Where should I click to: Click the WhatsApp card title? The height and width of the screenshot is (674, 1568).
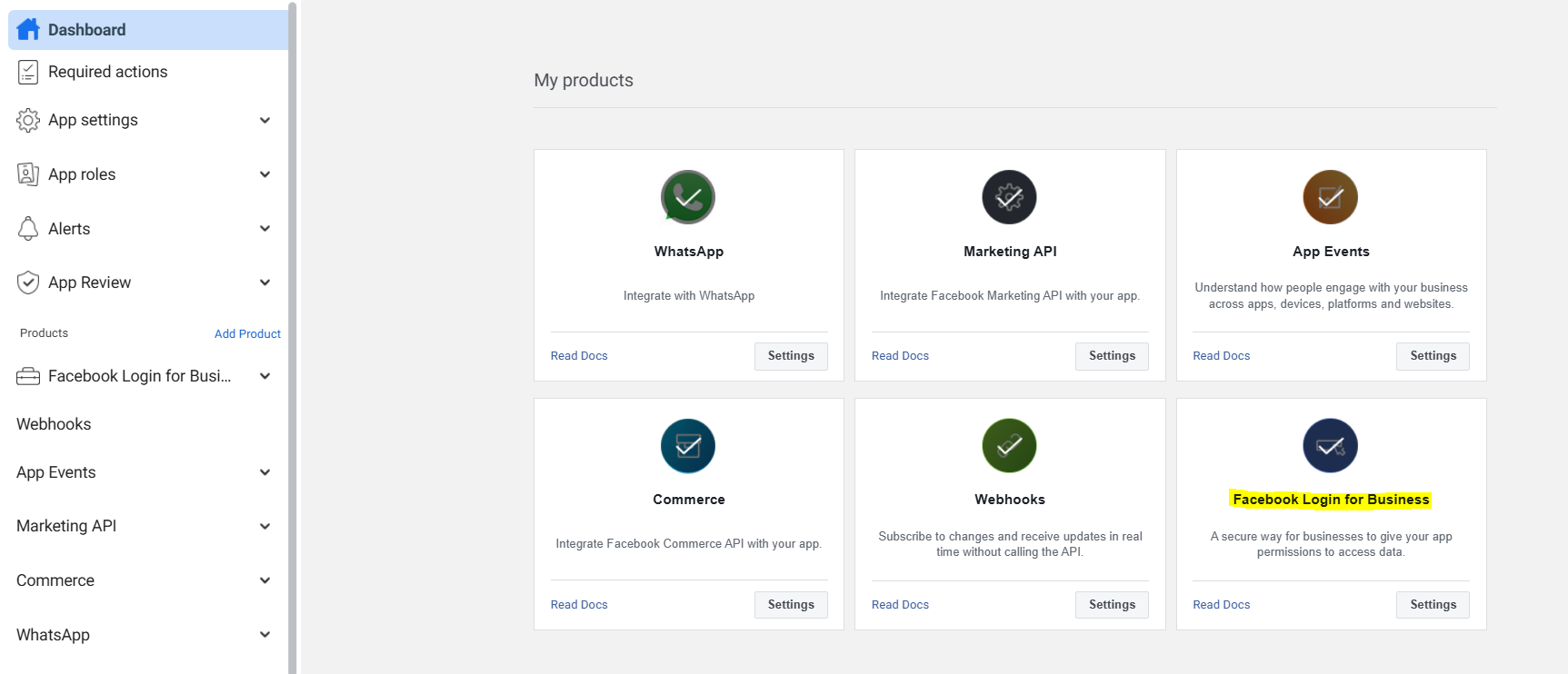pyautogui.click(x=688, y=252)
